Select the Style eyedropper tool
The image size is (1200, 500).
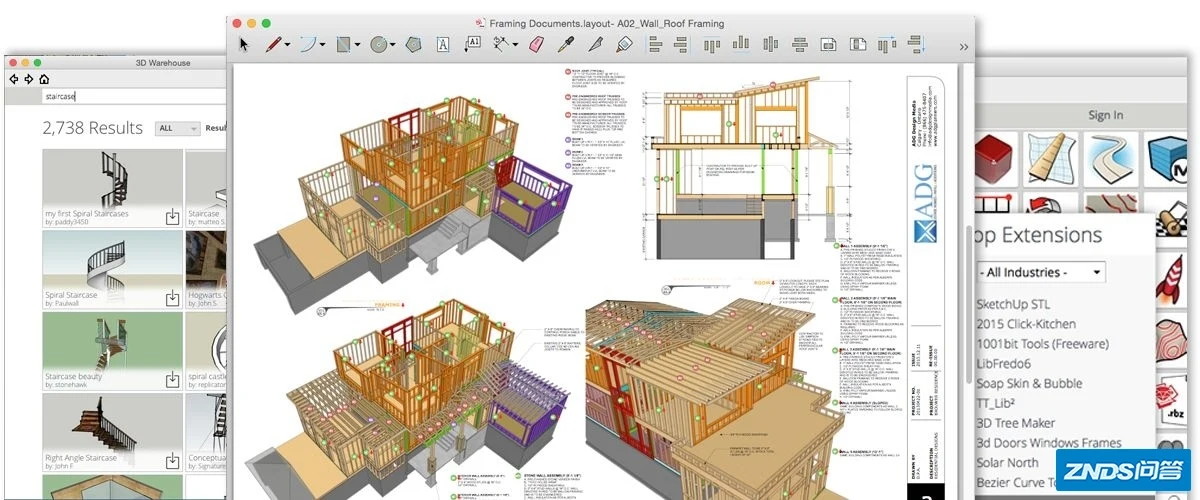pos(566,44)
